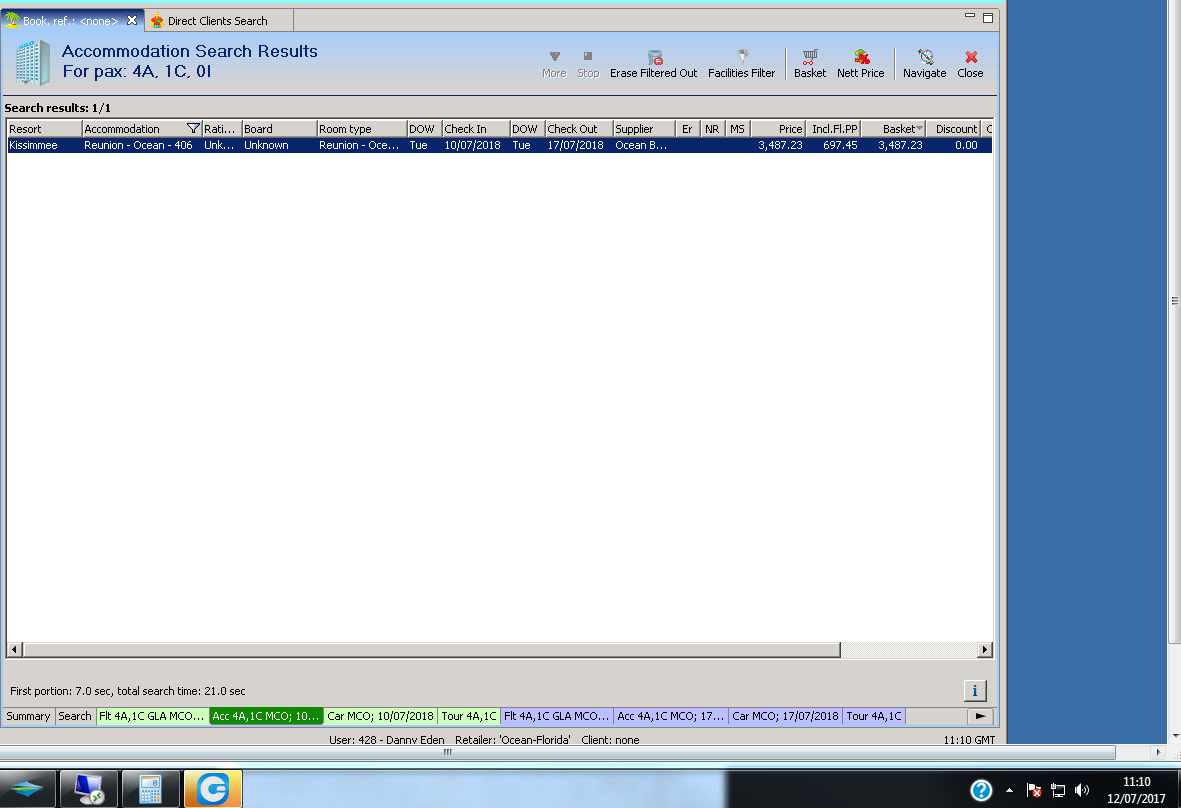The width and height of the screenshot is (1181, 808).
Task: Sort by Price column header
Action: [x=778, y=129]
